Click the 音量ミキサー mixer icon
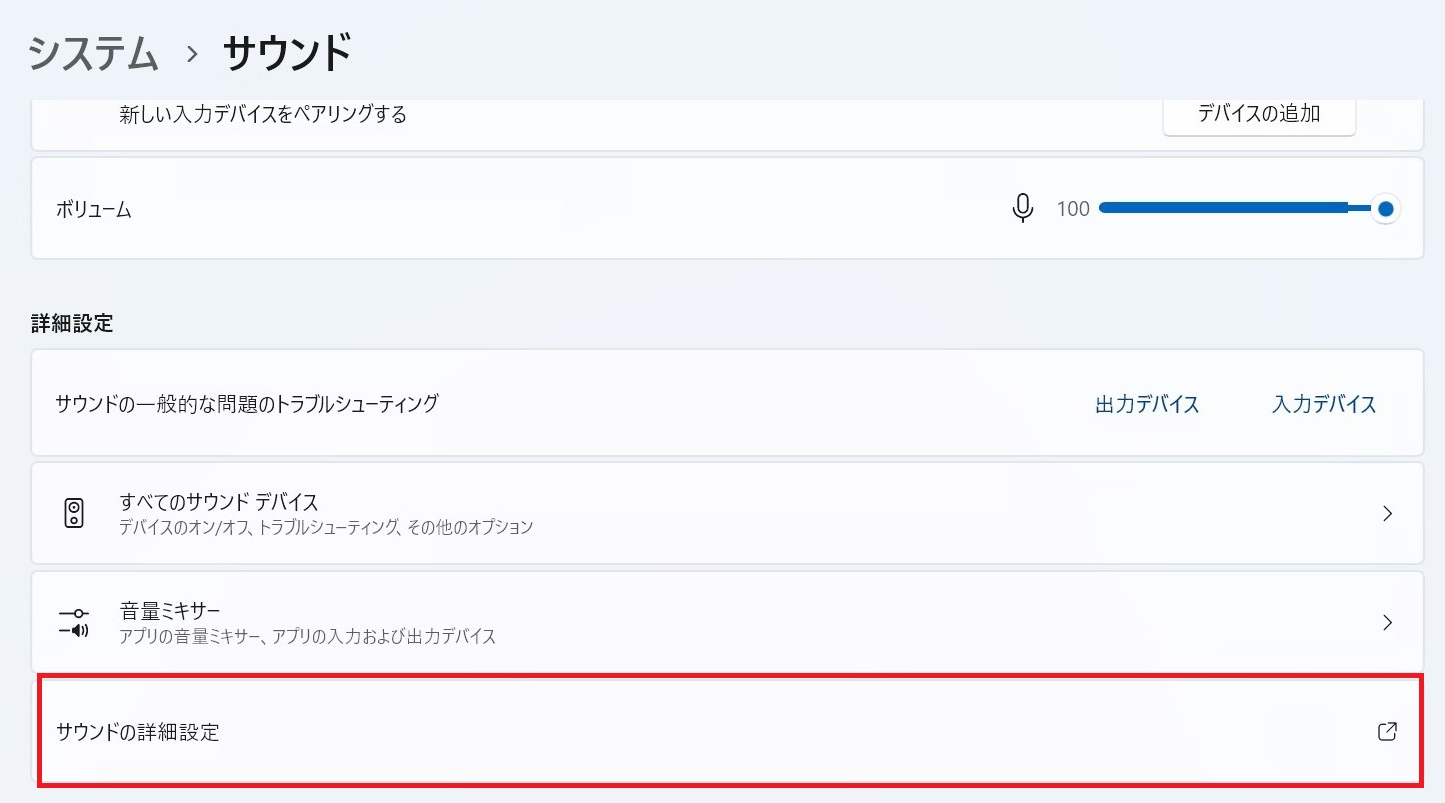The height and width of the screenshot is (803, 1445). click(x=74, y=622)
